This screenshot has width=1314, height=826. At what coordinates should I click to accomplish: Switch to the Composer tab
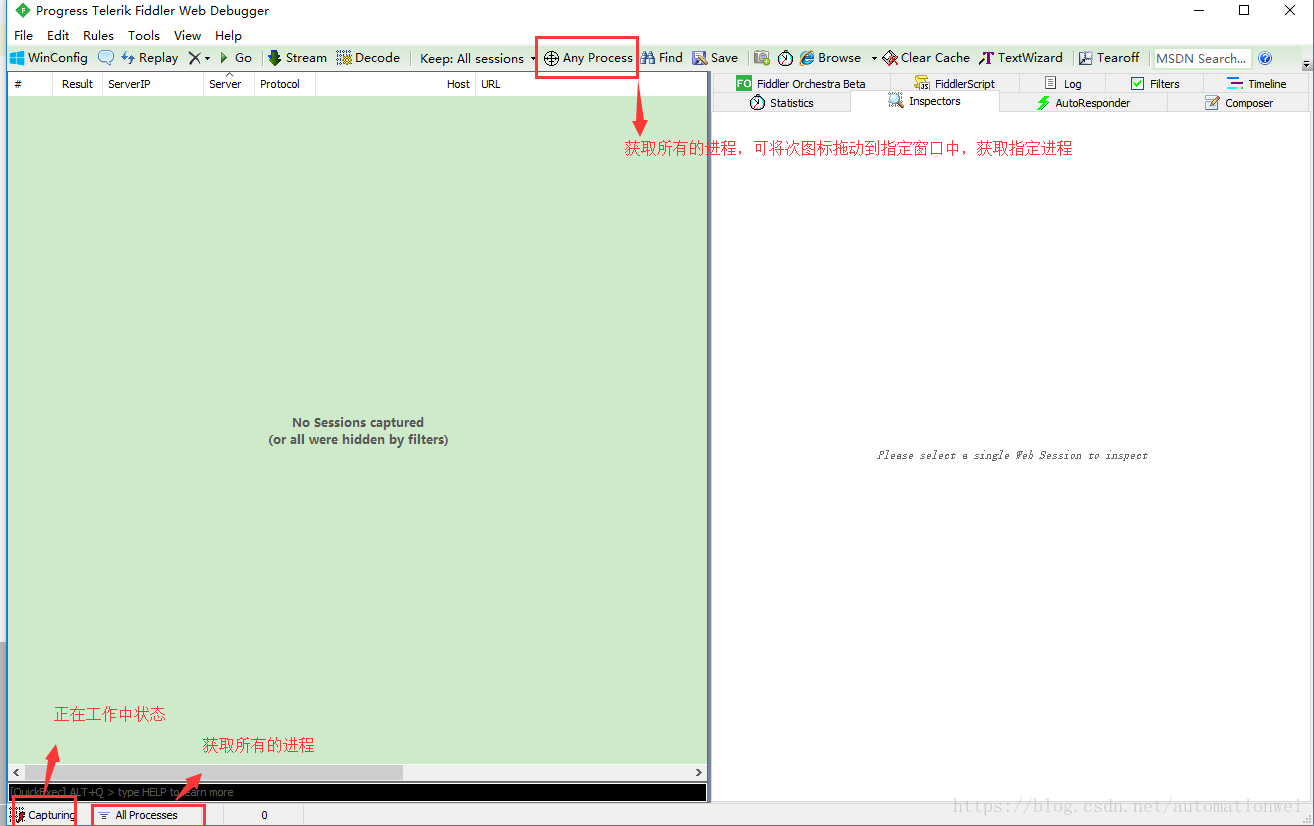pos(1238,103)
